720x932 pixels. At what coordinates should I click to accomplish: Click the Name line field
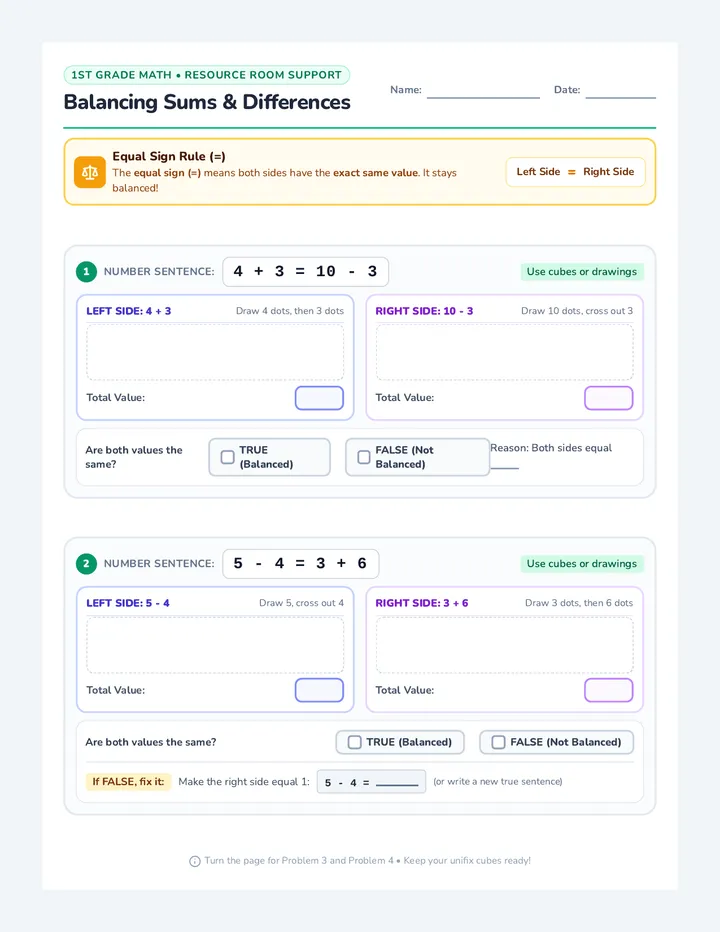tap(483, 90)
